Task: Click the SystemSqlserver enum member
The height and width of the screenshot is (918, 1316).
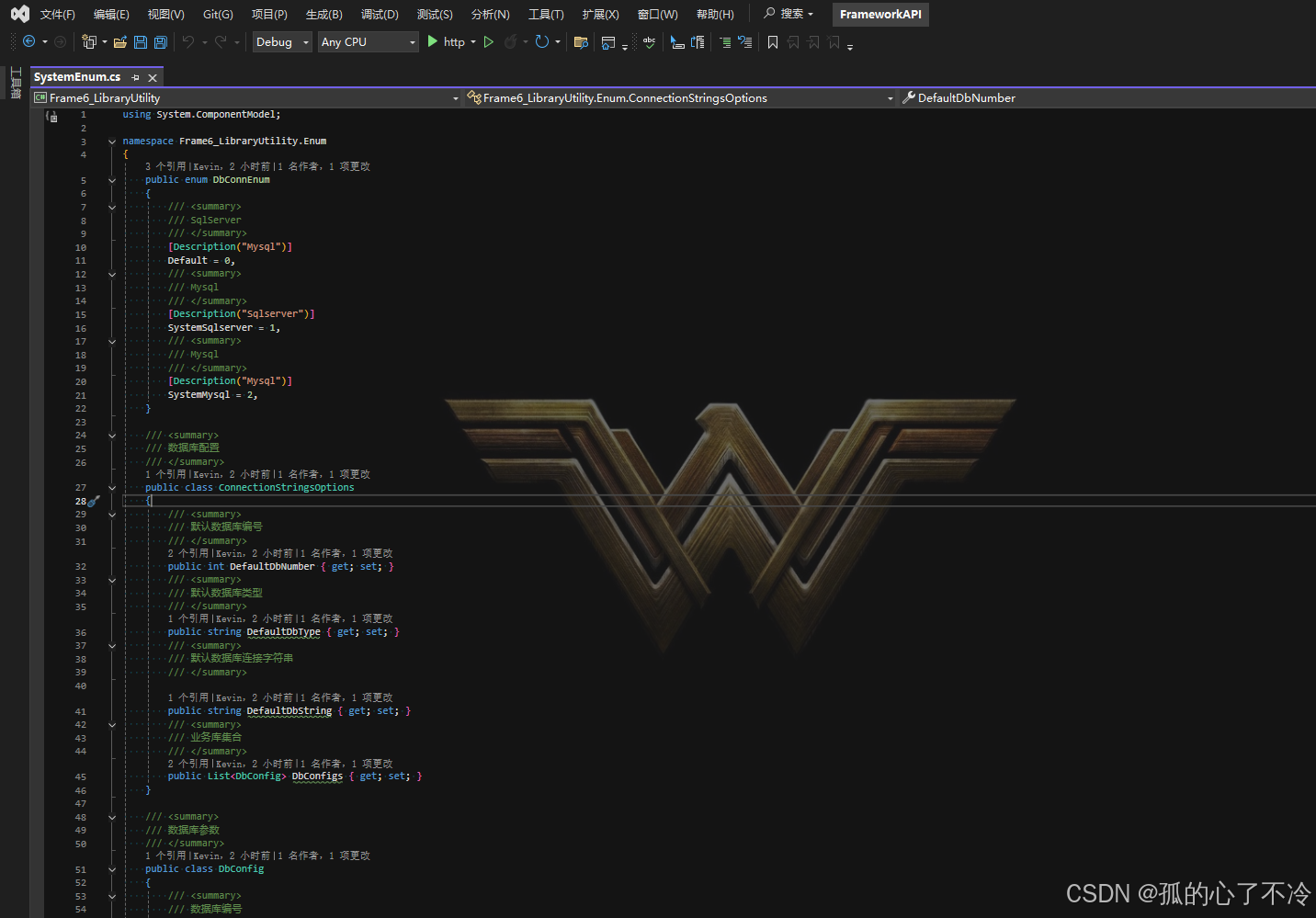Action: pyautogui.click(x=210, y=327)
